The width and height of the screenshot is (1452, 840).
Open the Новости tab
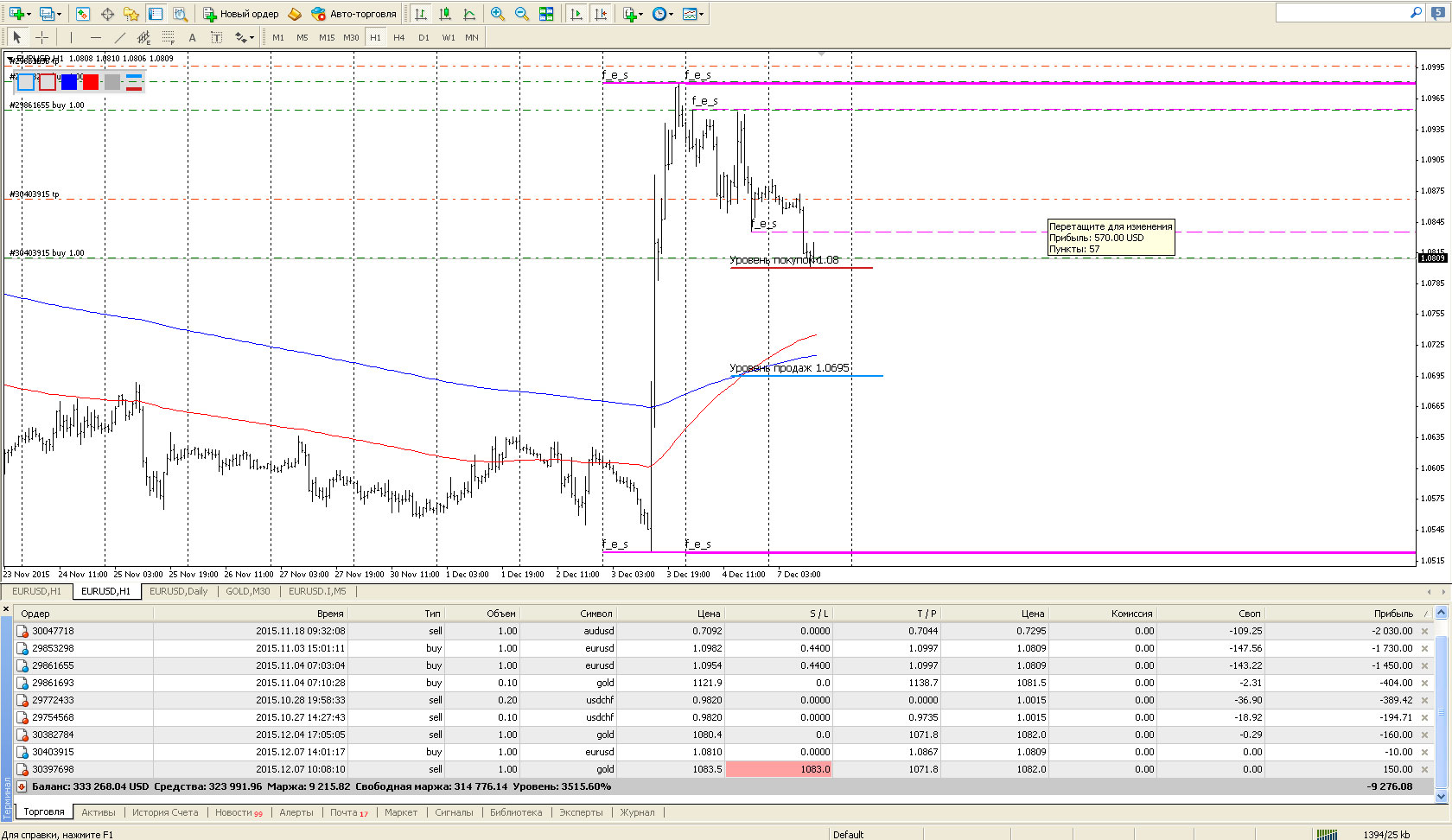tap(239, 812)
